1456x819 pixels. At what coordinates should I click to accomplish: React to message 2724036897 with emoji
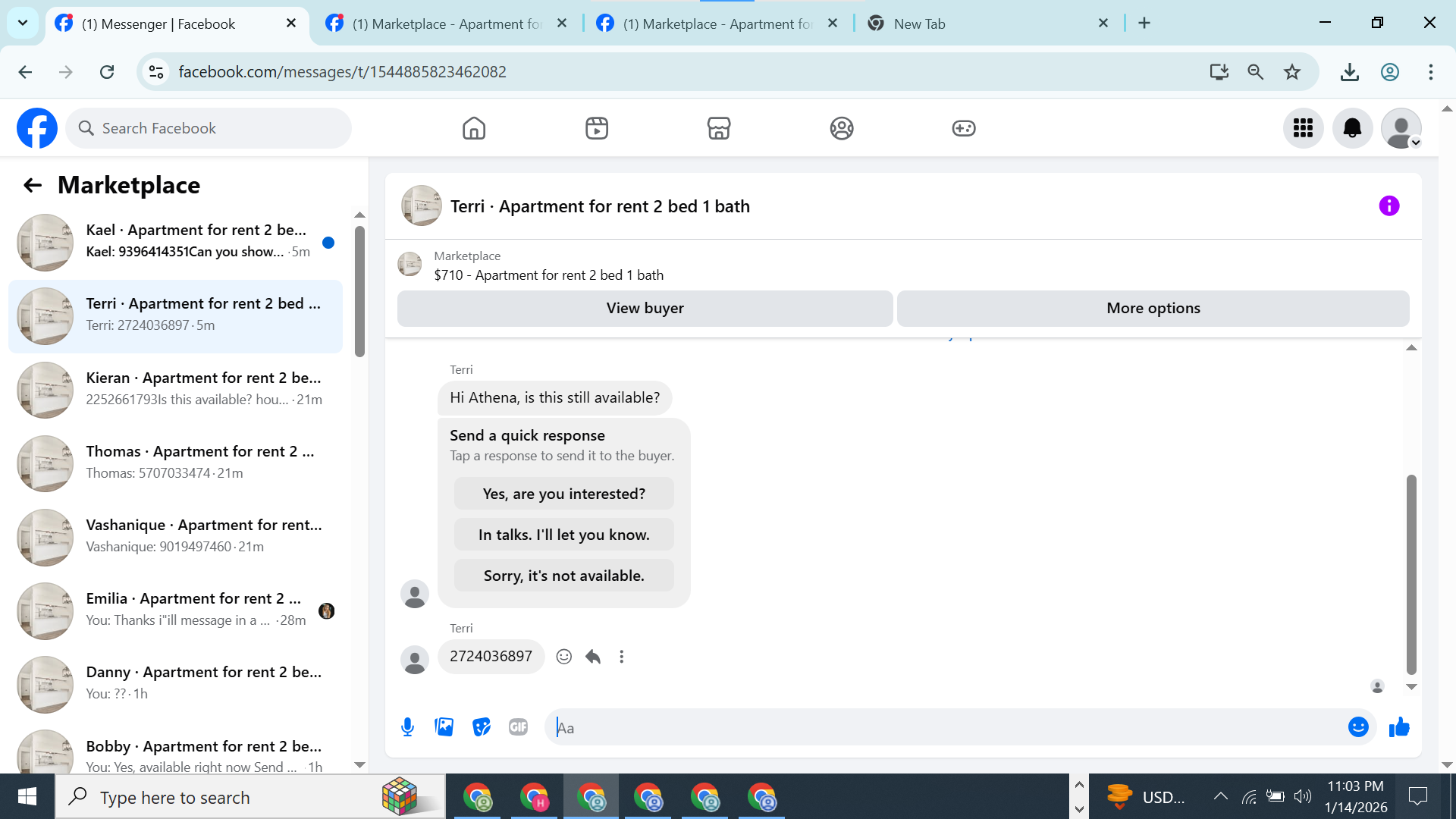tap(563, 657)
